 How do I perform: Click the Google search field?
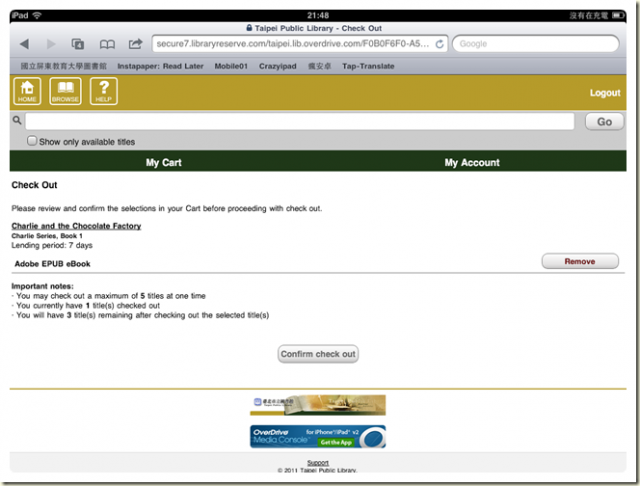(536, 44)
